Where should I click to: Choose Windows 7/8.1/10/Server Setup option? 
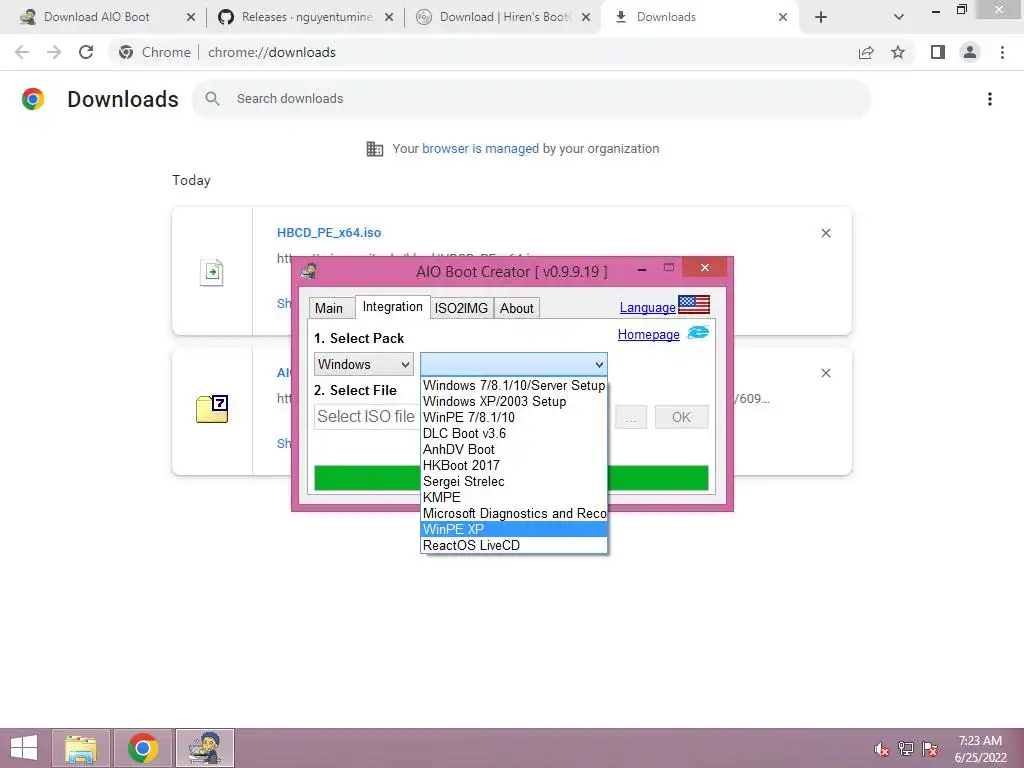514,385
